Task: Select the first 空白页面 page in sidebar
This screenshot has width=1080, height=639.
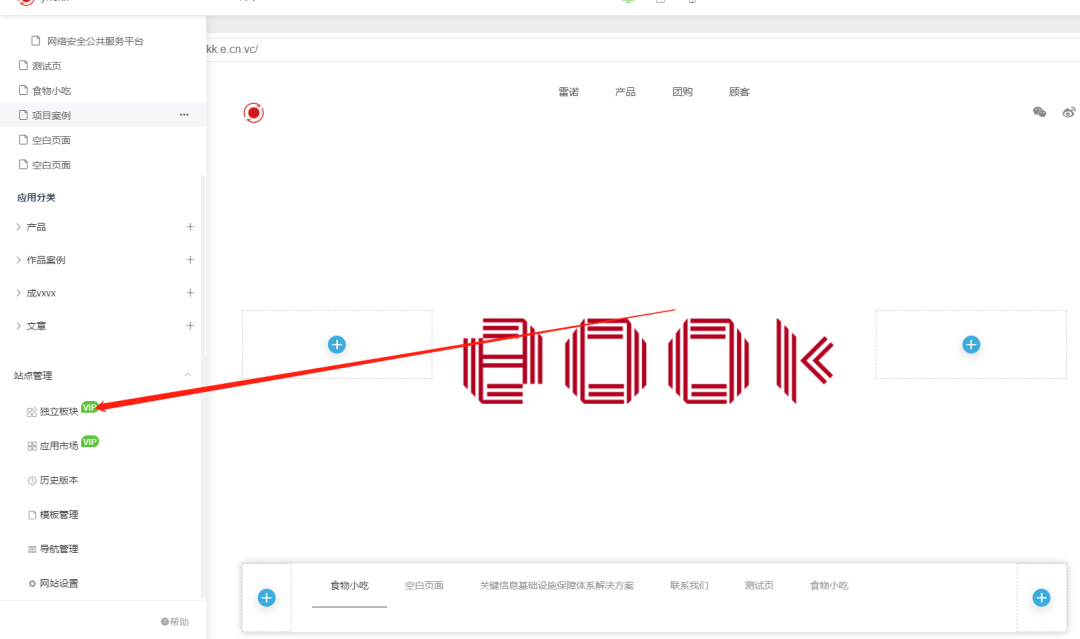Action: [x=51, y=140]
